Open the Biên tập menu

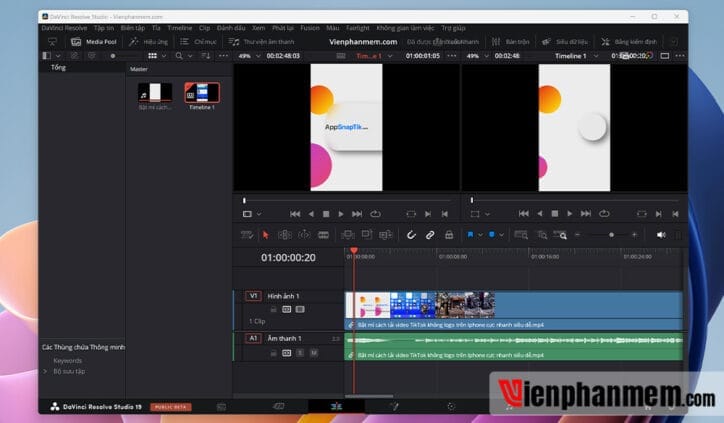[x=133, y=28]
